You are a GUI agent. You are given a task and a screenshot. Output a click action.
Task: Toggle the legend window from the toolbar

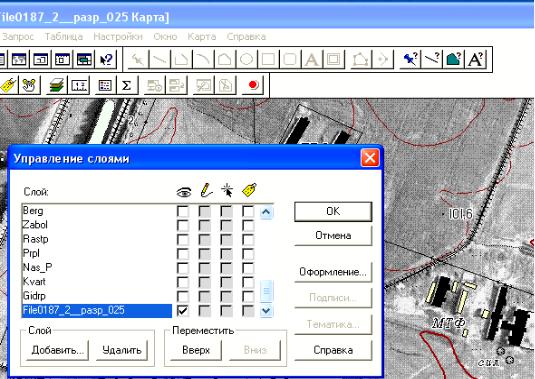pyautogui.click(x=105, y=85)
